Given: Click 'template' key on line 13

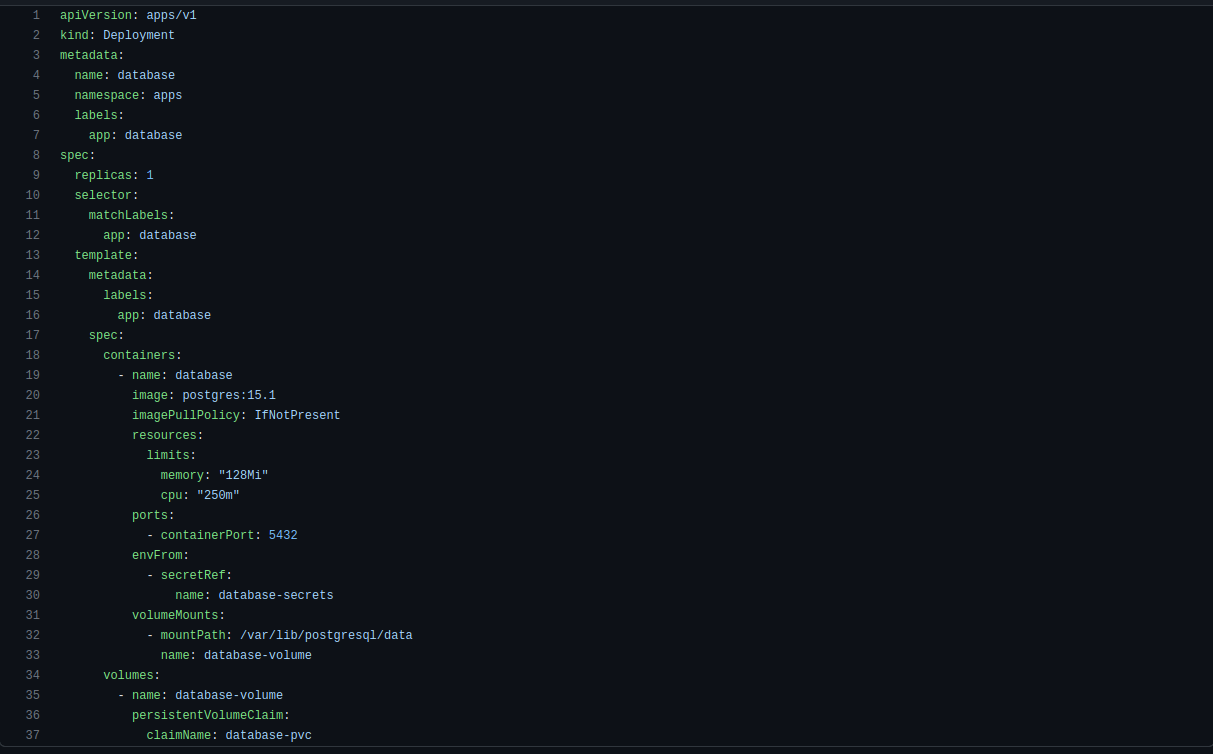Looking at the screenshot, I should click(x=103, y=255).
